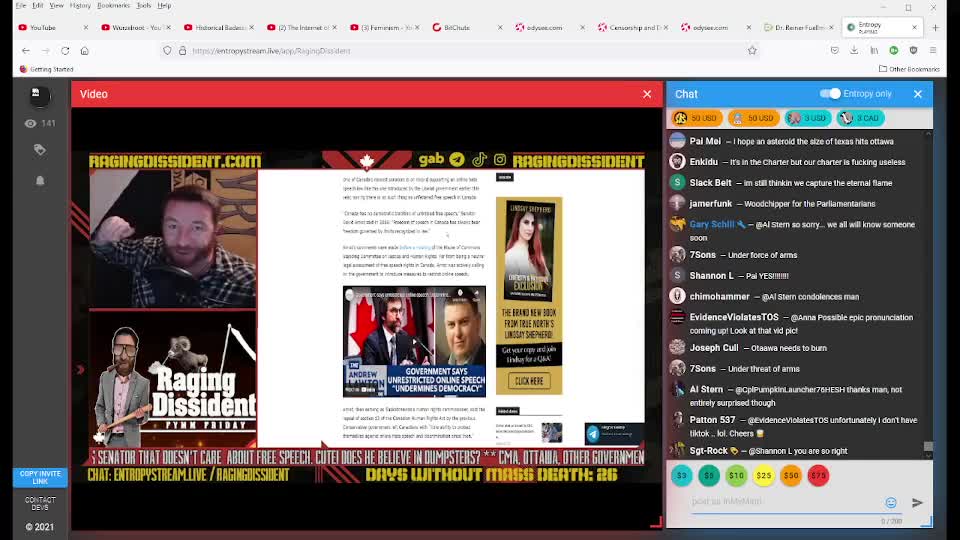The height and width of the screenshot is (540, 960).
Task: Select the $25 donation button
Action: coord(763,476)
